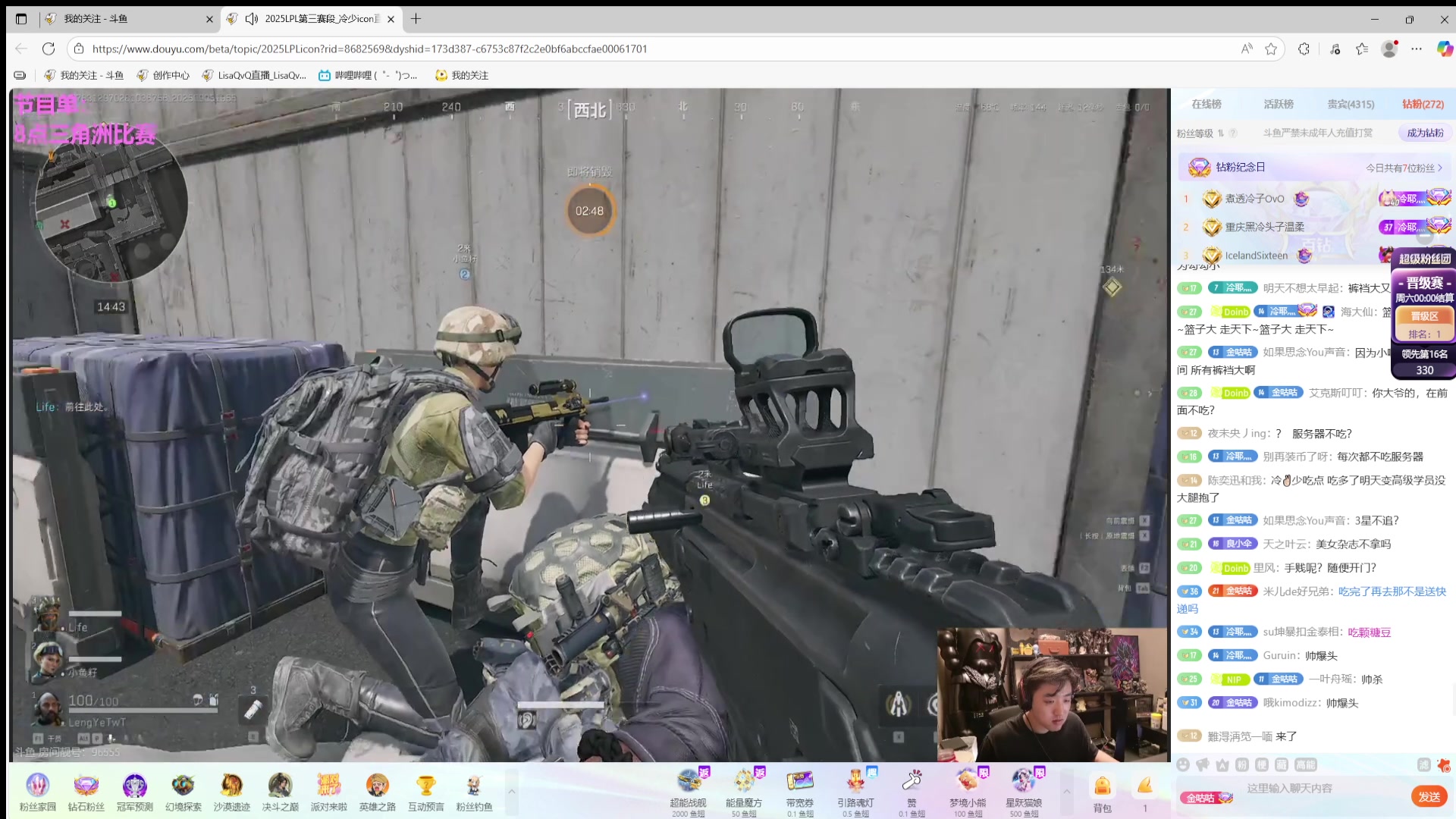Click the 藏 collection chat icon

(x=1282, y=764)
